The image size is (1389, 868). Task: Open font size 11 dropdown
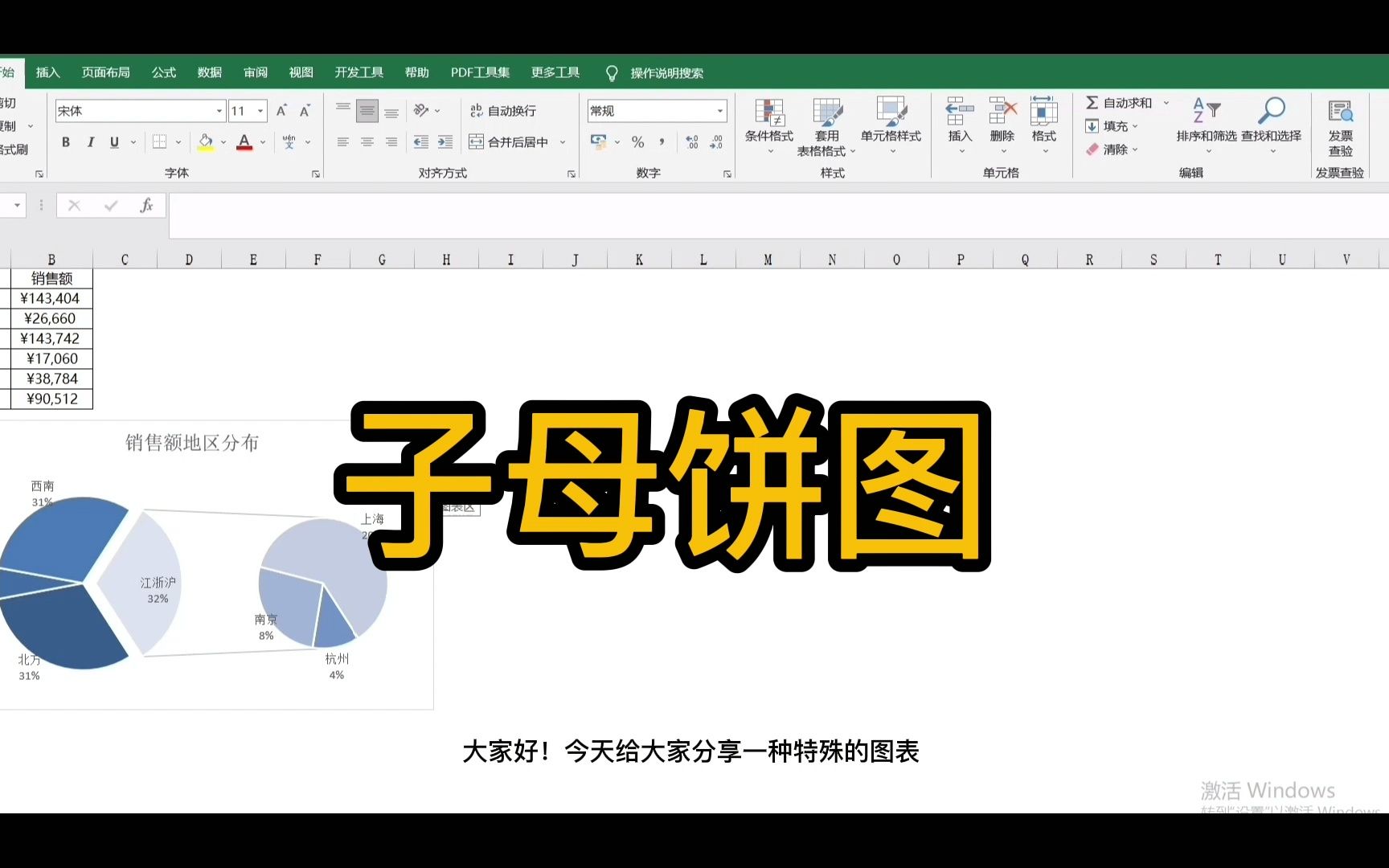click(260, 111)
